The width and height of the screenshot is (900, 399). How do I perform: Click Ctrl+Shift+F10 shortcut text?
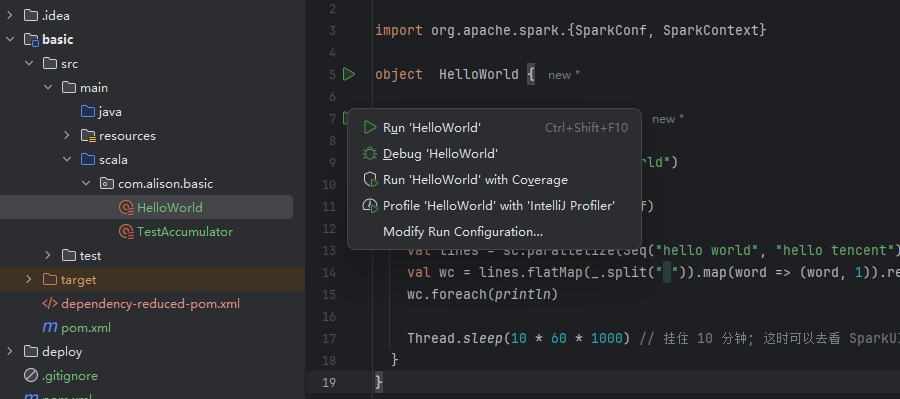586,127
